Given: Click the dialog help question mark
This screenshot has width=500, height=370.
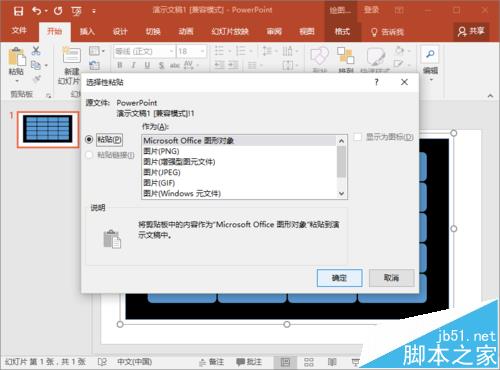Looking at the screenshot, I should click(376, 82).
